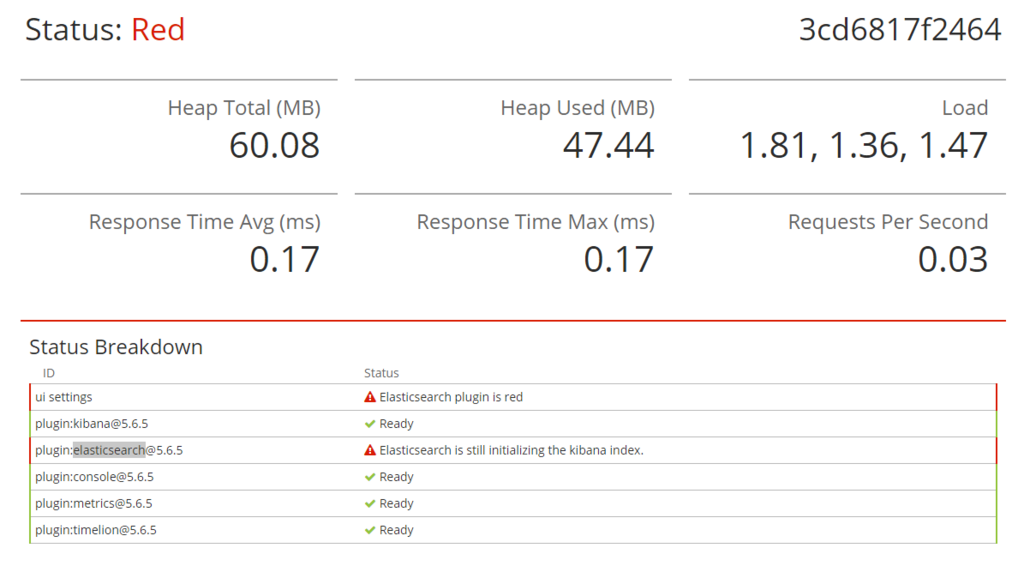Click the Load values 1.81, 1.36, 1.47
The image size is (1024, 566).
[863, 146]
